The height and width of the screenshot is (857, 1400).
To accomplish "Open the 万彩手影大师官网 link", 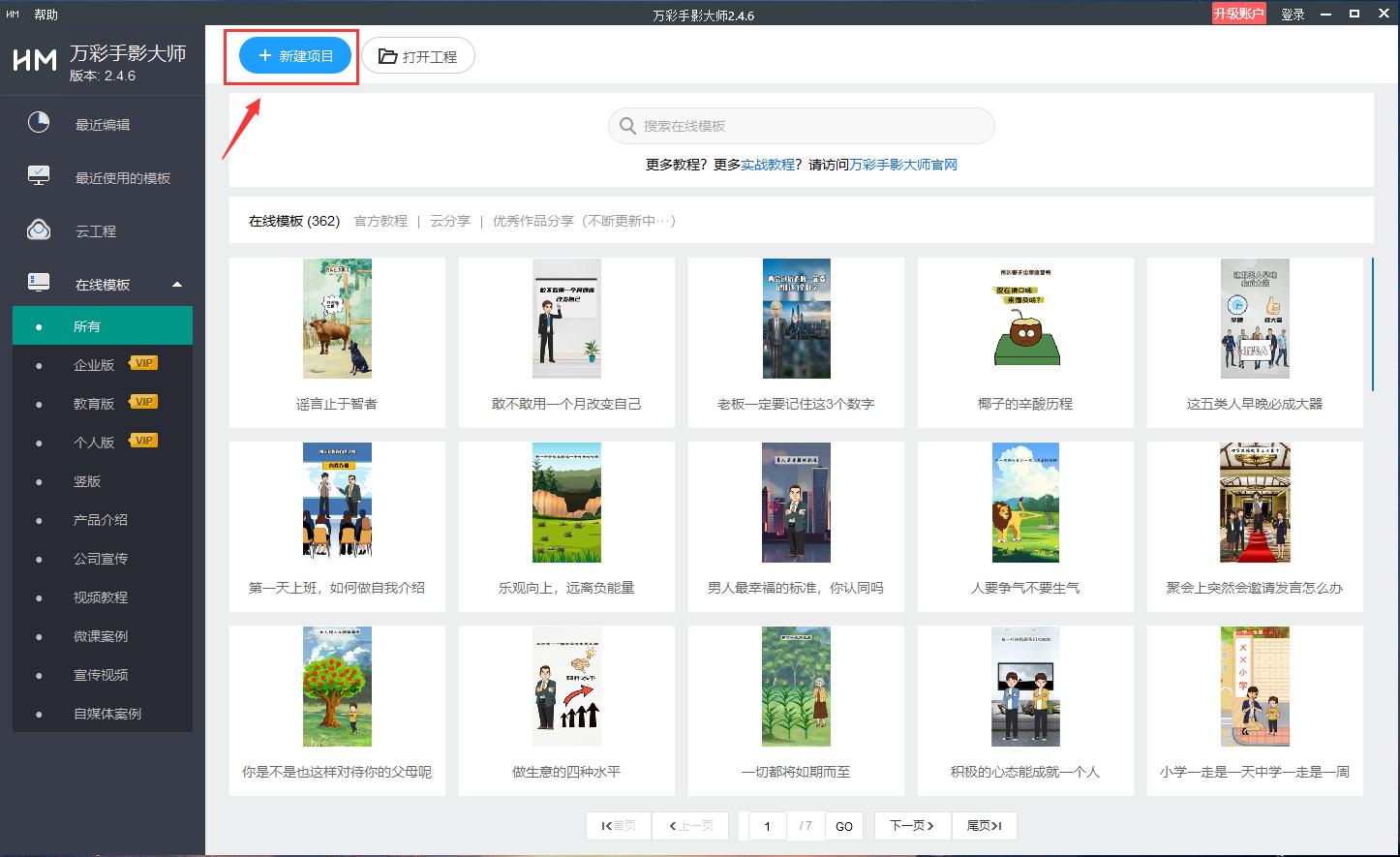I will [903, 165].
